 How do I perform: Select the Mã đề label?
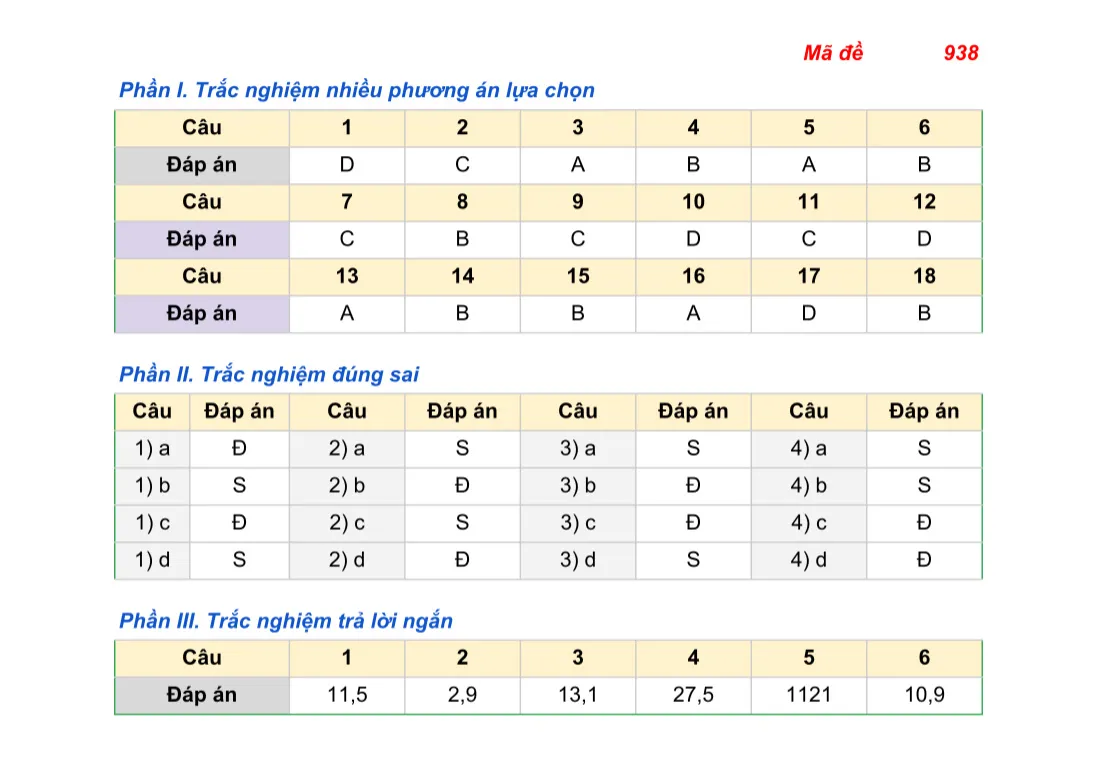coord(833,53)
